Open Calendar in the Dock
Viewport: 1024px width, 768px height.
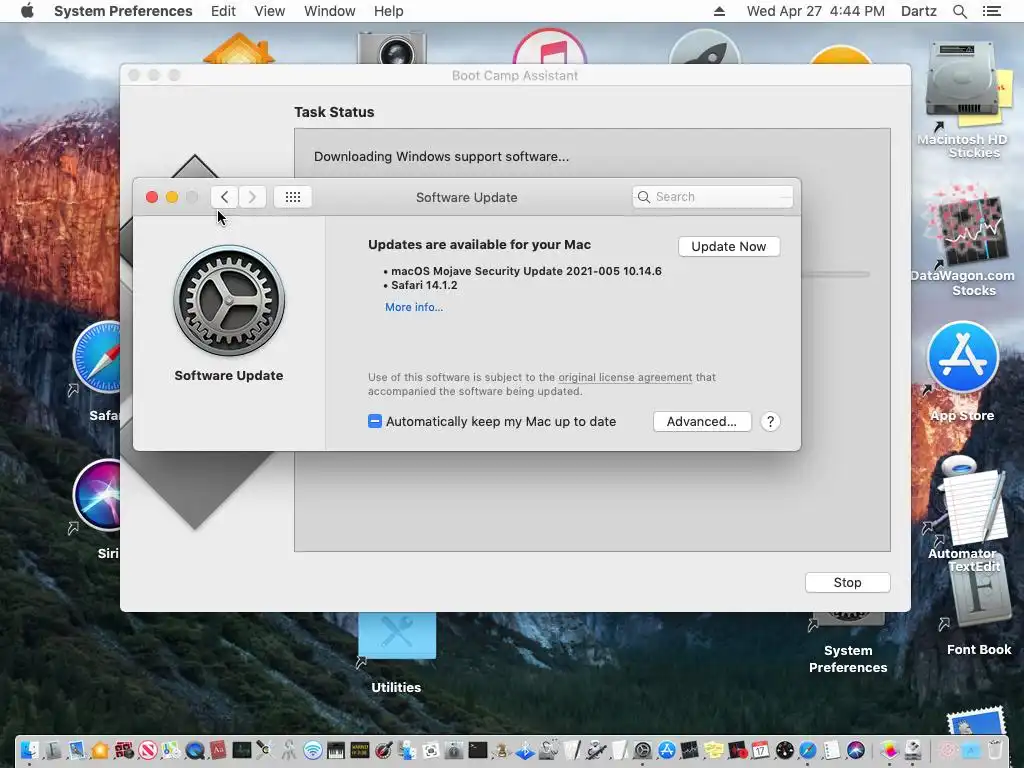click(x=761, y=750)
